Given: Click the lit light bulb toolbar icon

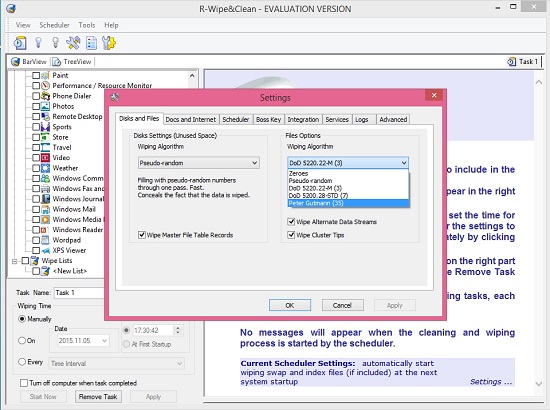Looking at the screenshot, I should (38, 42).
